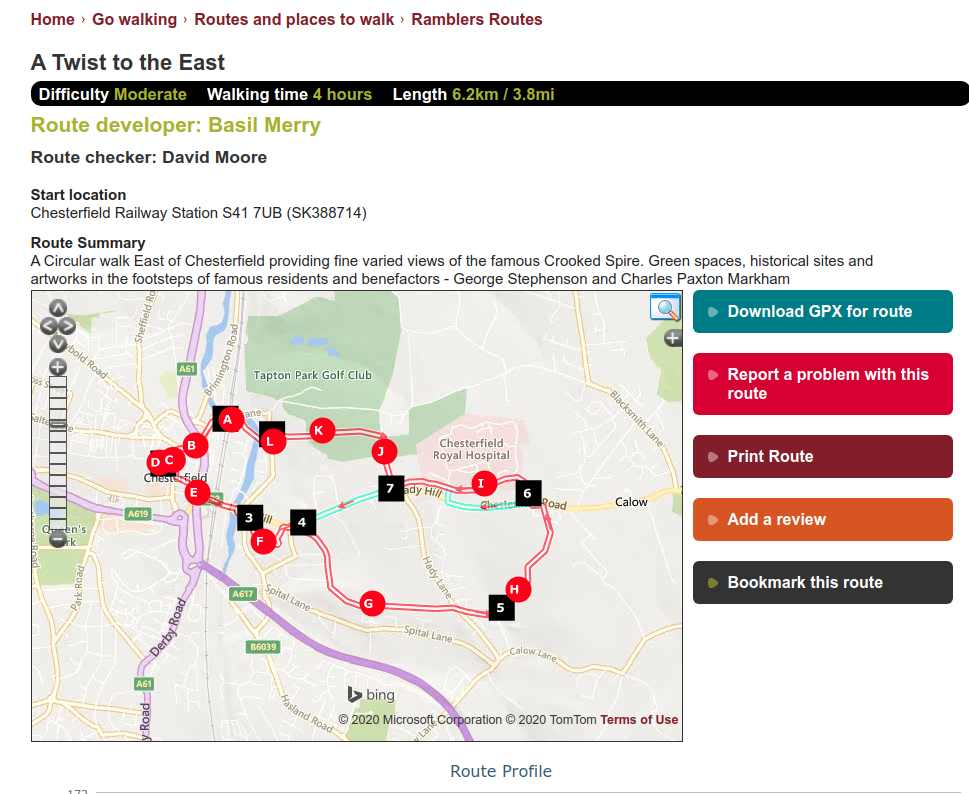
Task: Go to Home breadcrumb
Action: click(52, 19)
